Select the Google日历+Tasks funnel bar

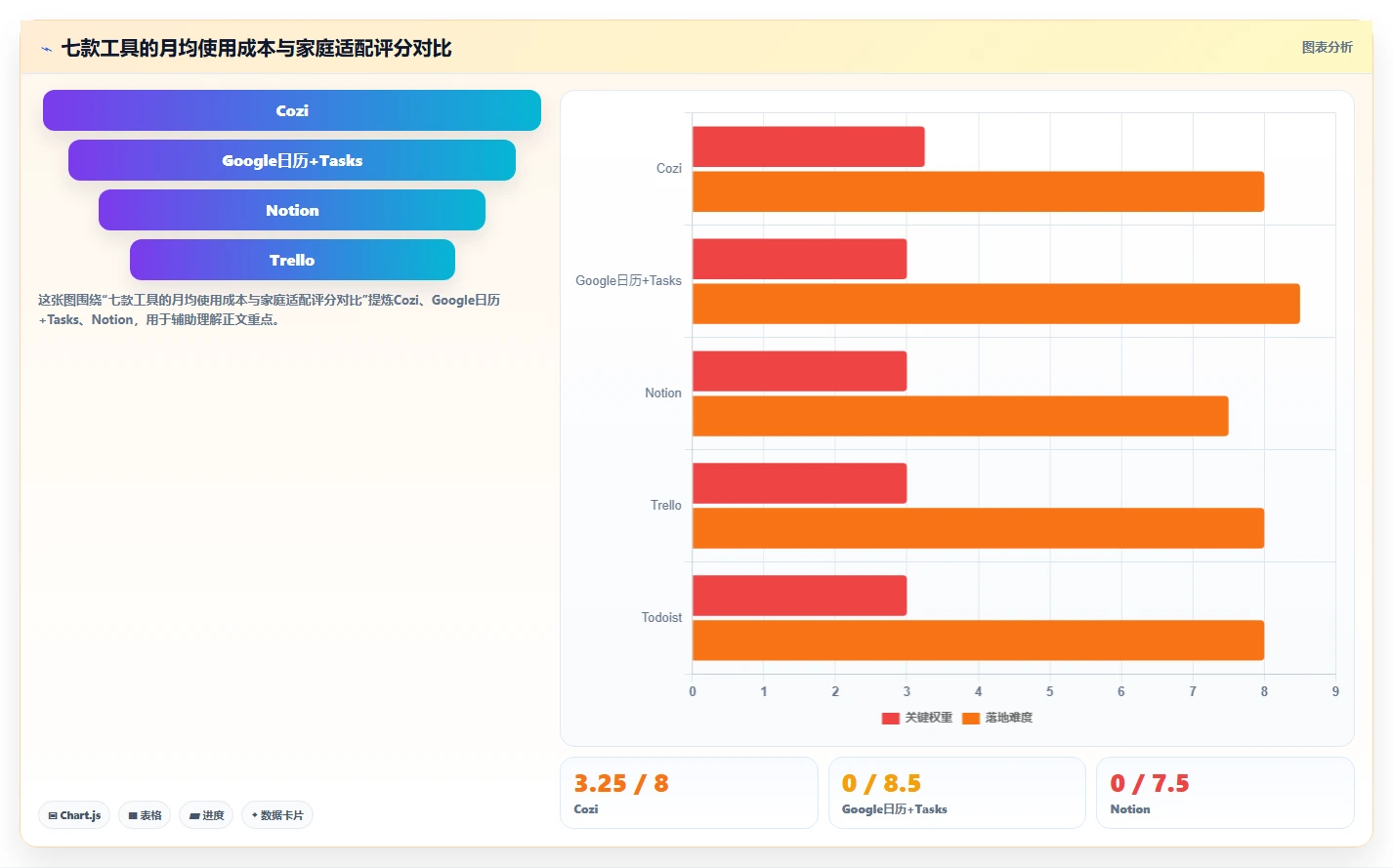pos(292,160)
